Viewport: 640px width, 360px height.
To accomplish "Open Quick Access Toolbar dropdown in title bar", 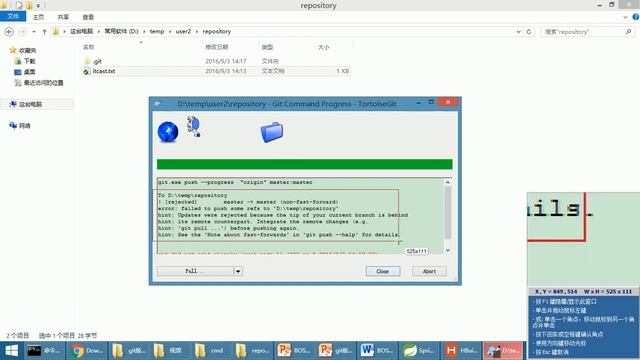I will click(38, 6).
